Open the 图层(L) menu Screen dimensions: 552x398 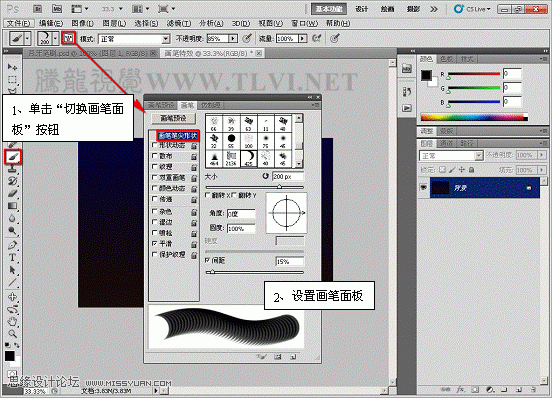(114, 23)
